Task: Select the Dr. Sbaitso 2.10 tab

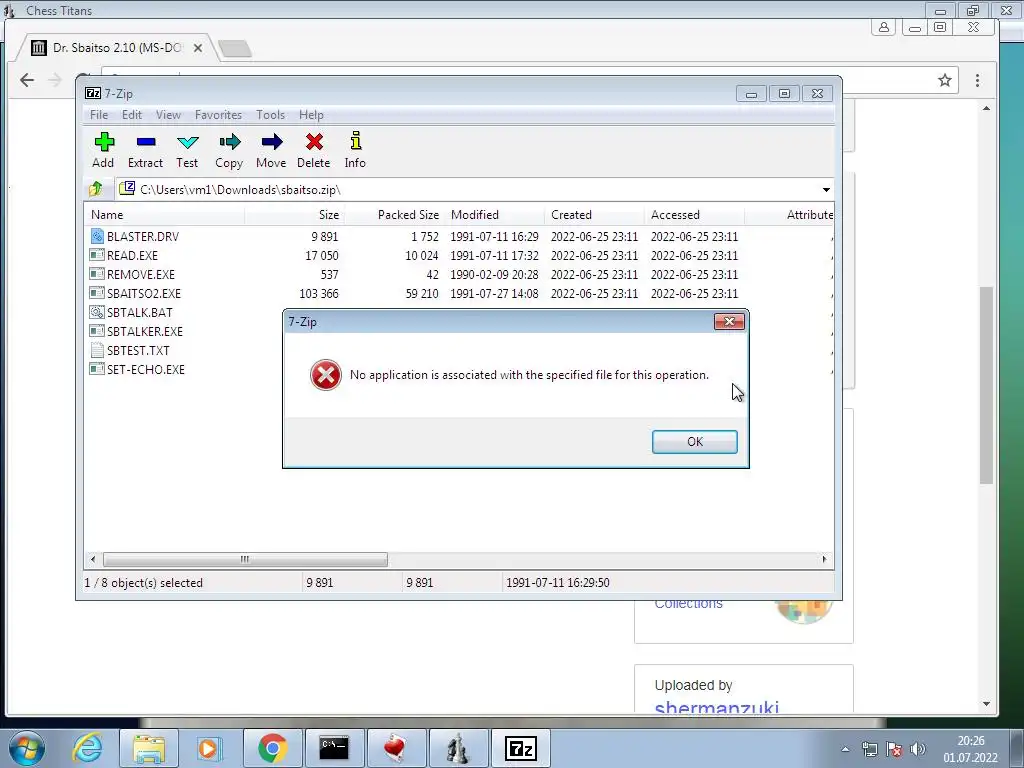Action: [118, 48]
